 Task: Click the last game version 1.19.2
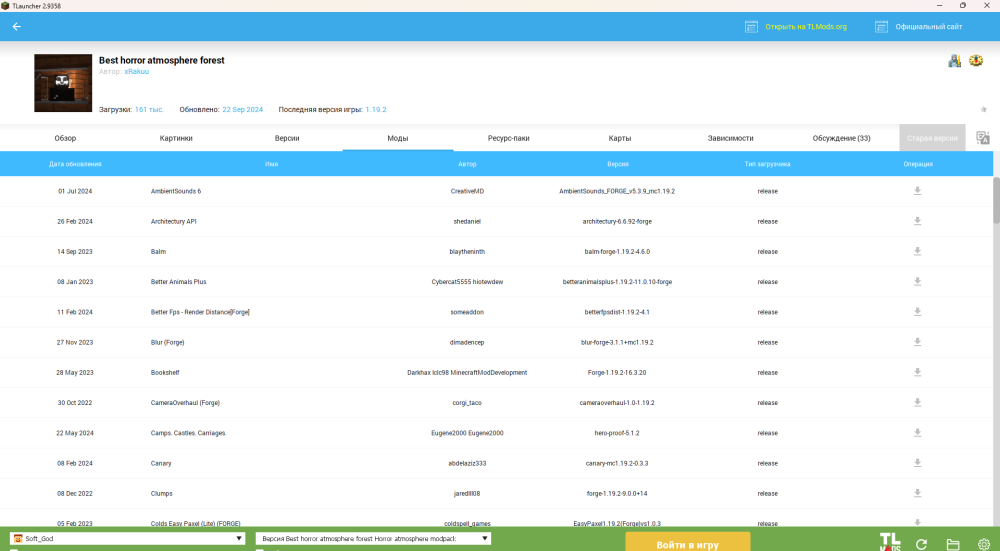376,110
